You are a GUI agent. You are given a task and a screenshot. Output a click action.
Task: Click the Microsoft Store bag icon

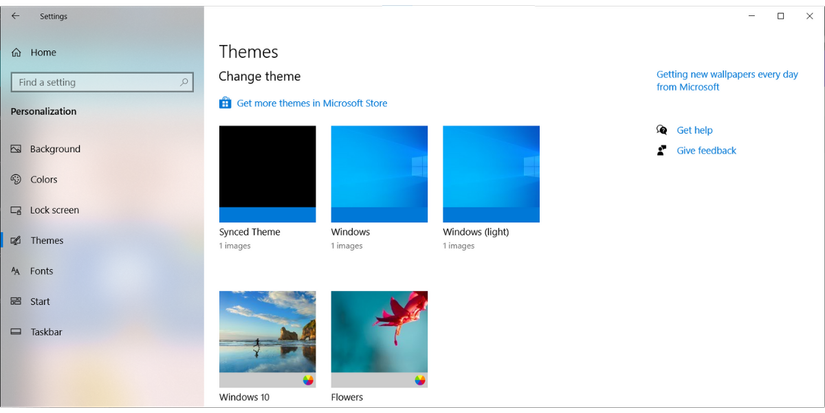[x=225, y=103]
